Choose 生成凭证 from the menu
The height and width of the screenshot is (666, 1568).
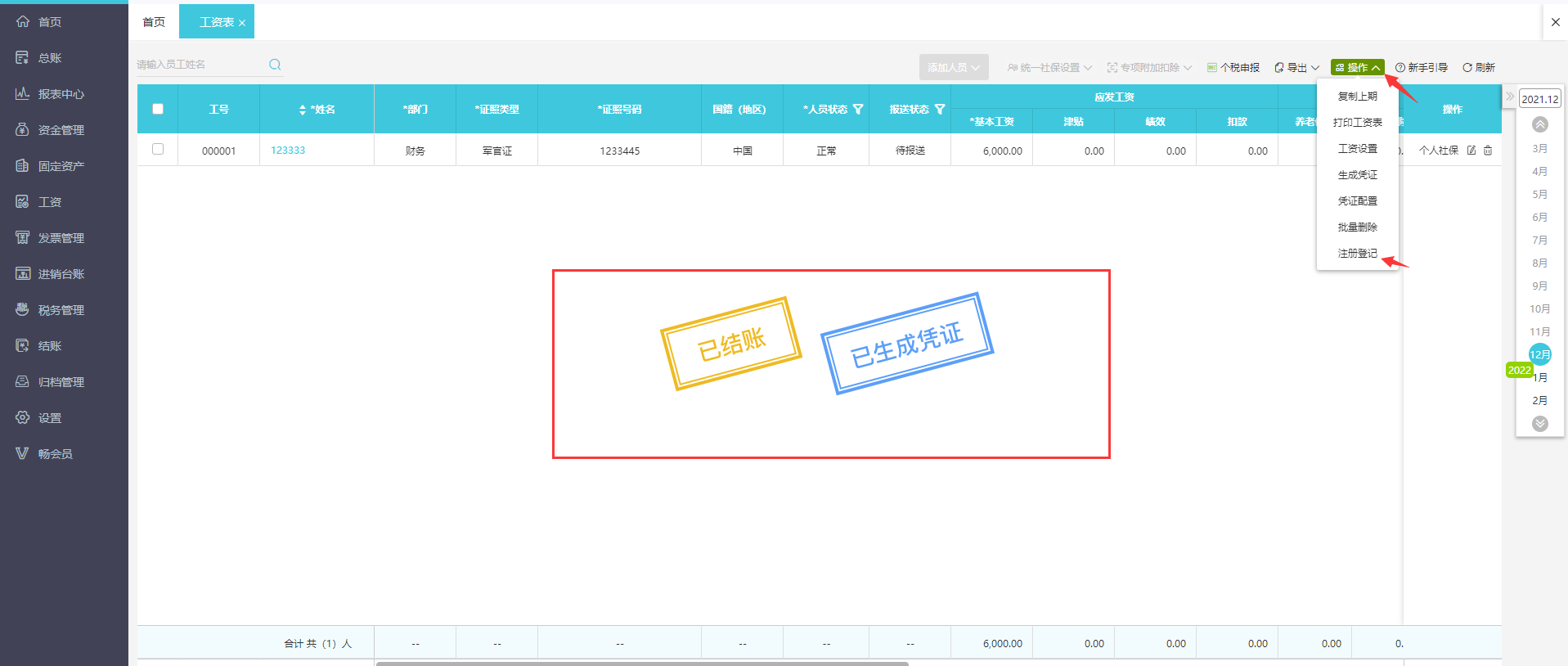pyautogui.click(x=1357, y=175)
